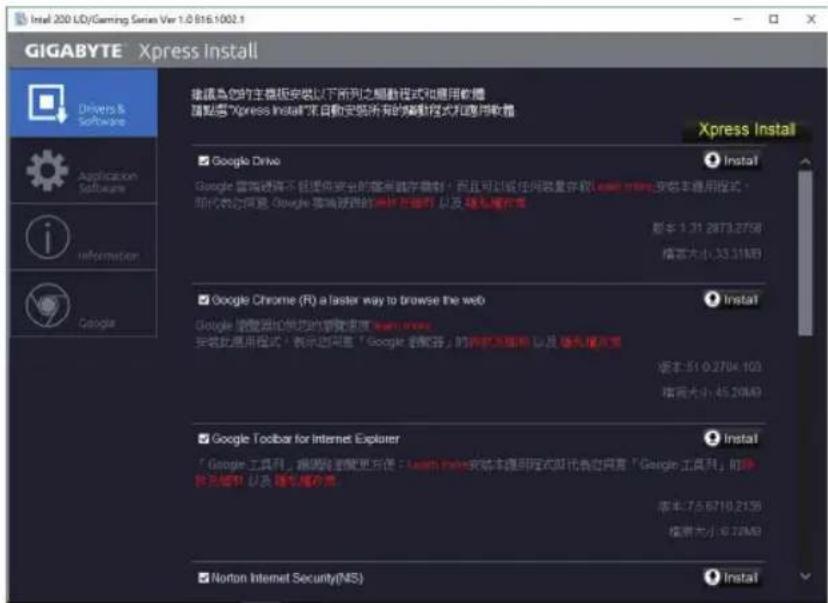Viewport: 828px width, 603px height.
Task: Click the Drivers & Software download icon
Action: coord(48,103)
